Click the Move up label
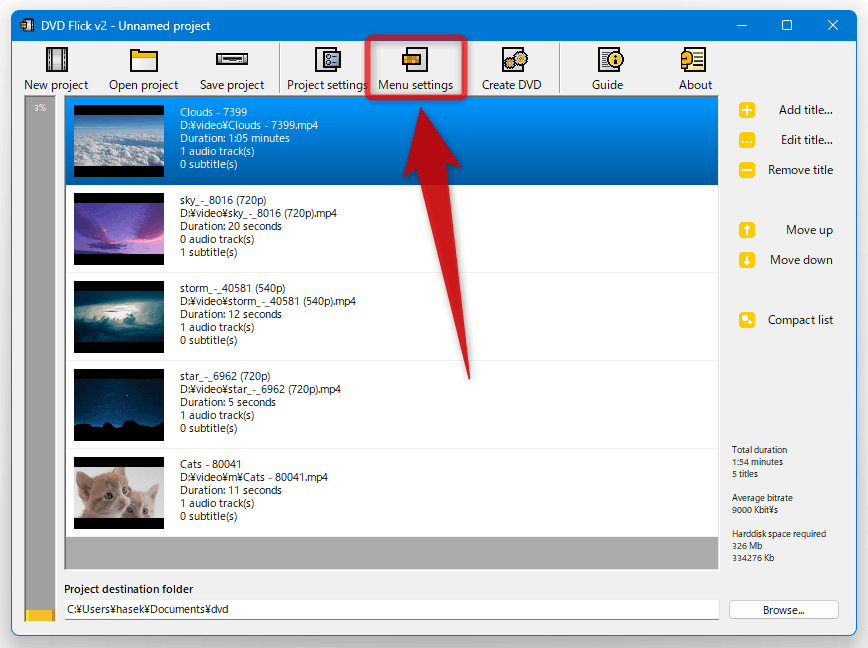This screenshot has height=648, width=868. 809,230
